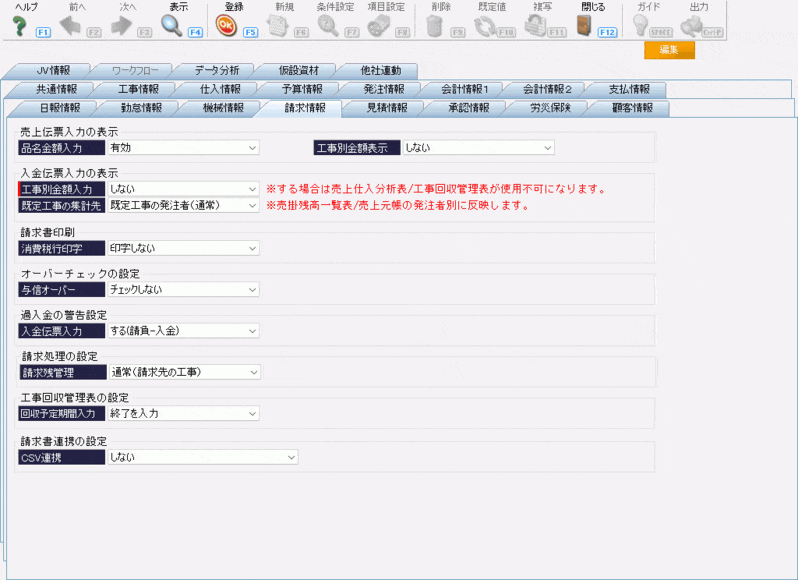The image size is (798, 580).
Task: Open the 品名金額入力 dropdown
Action: tap(182, 148)
